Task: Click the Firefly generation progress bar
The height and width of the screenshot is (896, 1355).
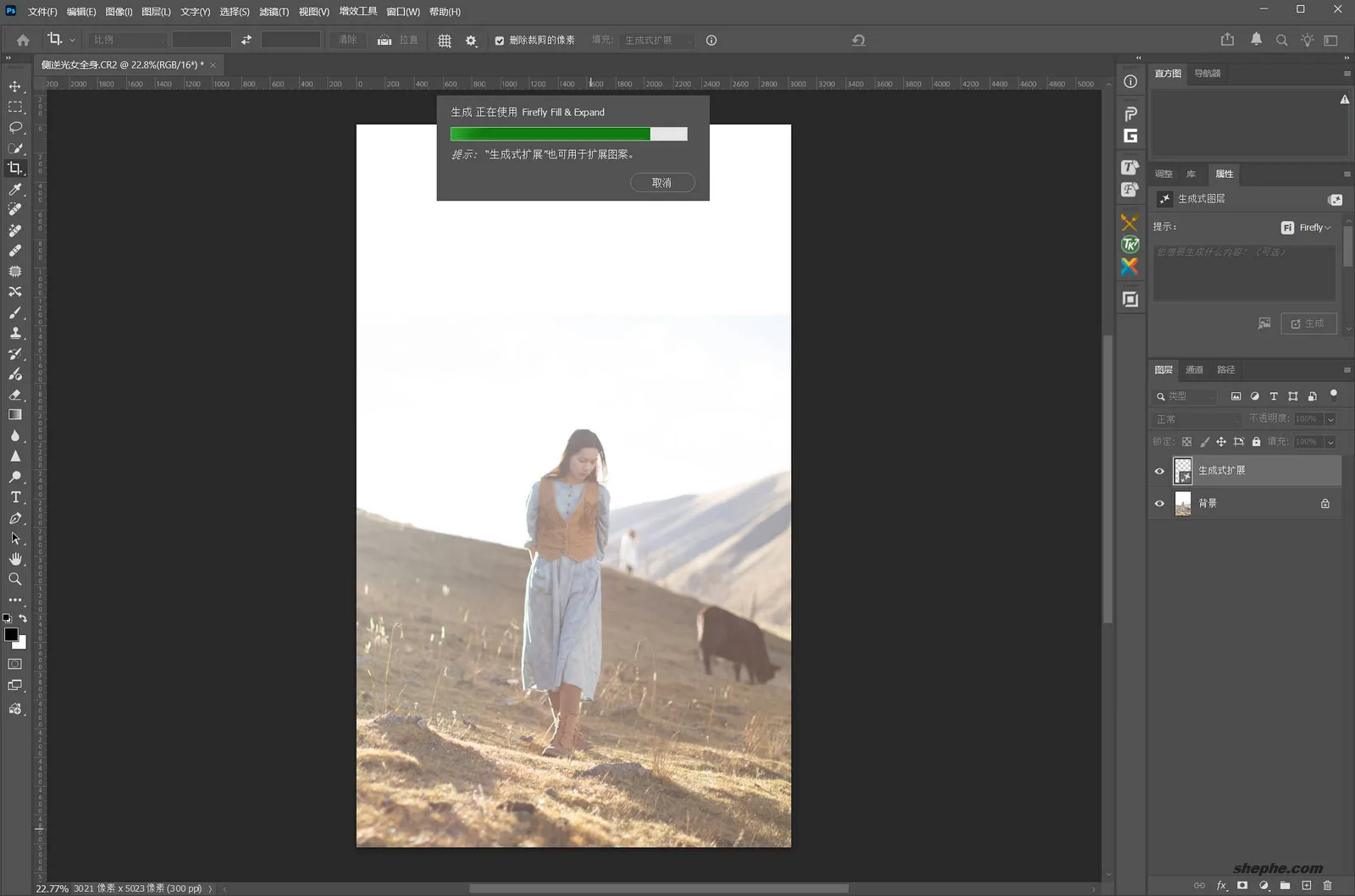Action: pyautogui.click(x=568, y=133)
